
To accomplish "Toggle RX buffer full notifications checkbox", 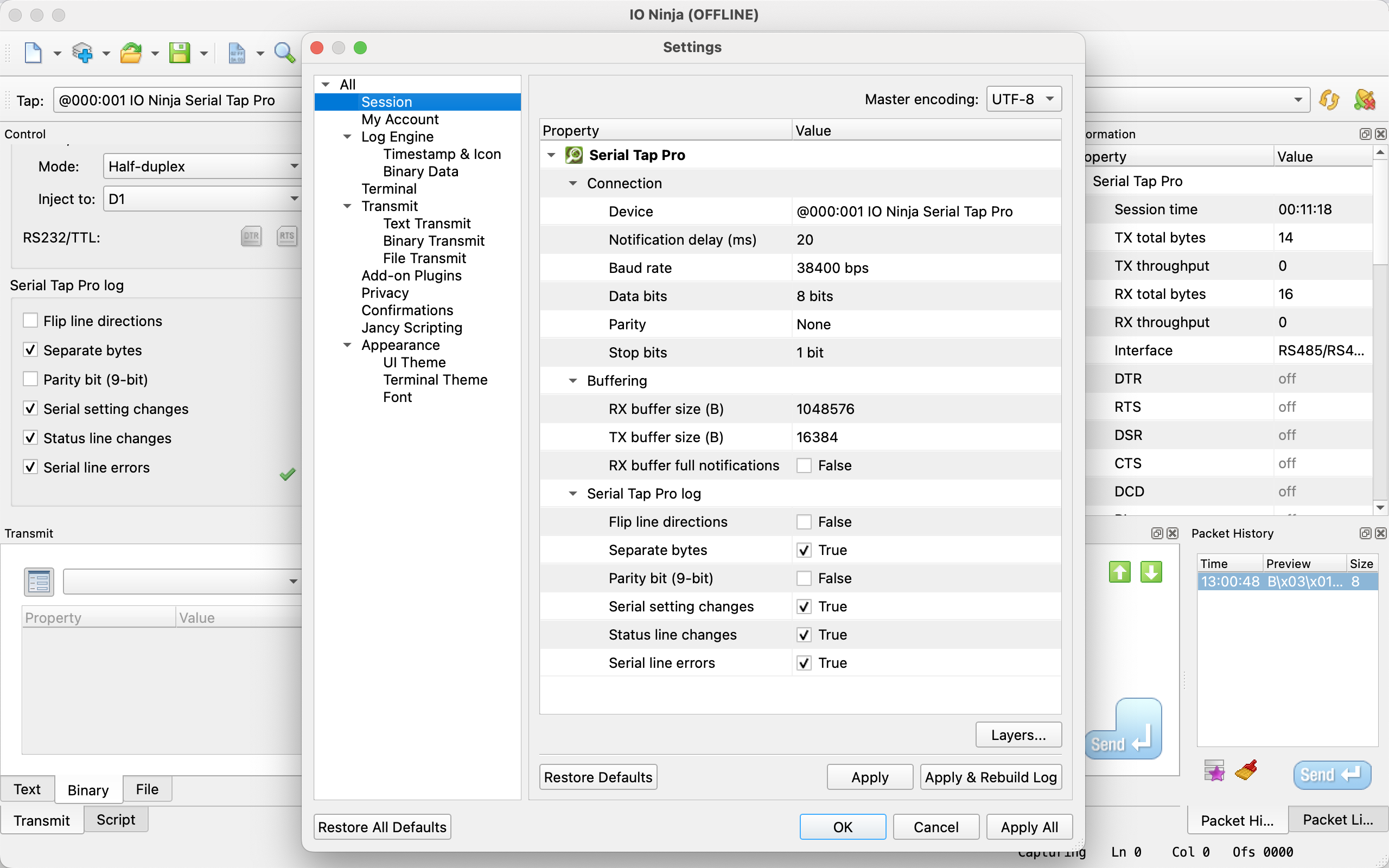I will pos(804,465).
